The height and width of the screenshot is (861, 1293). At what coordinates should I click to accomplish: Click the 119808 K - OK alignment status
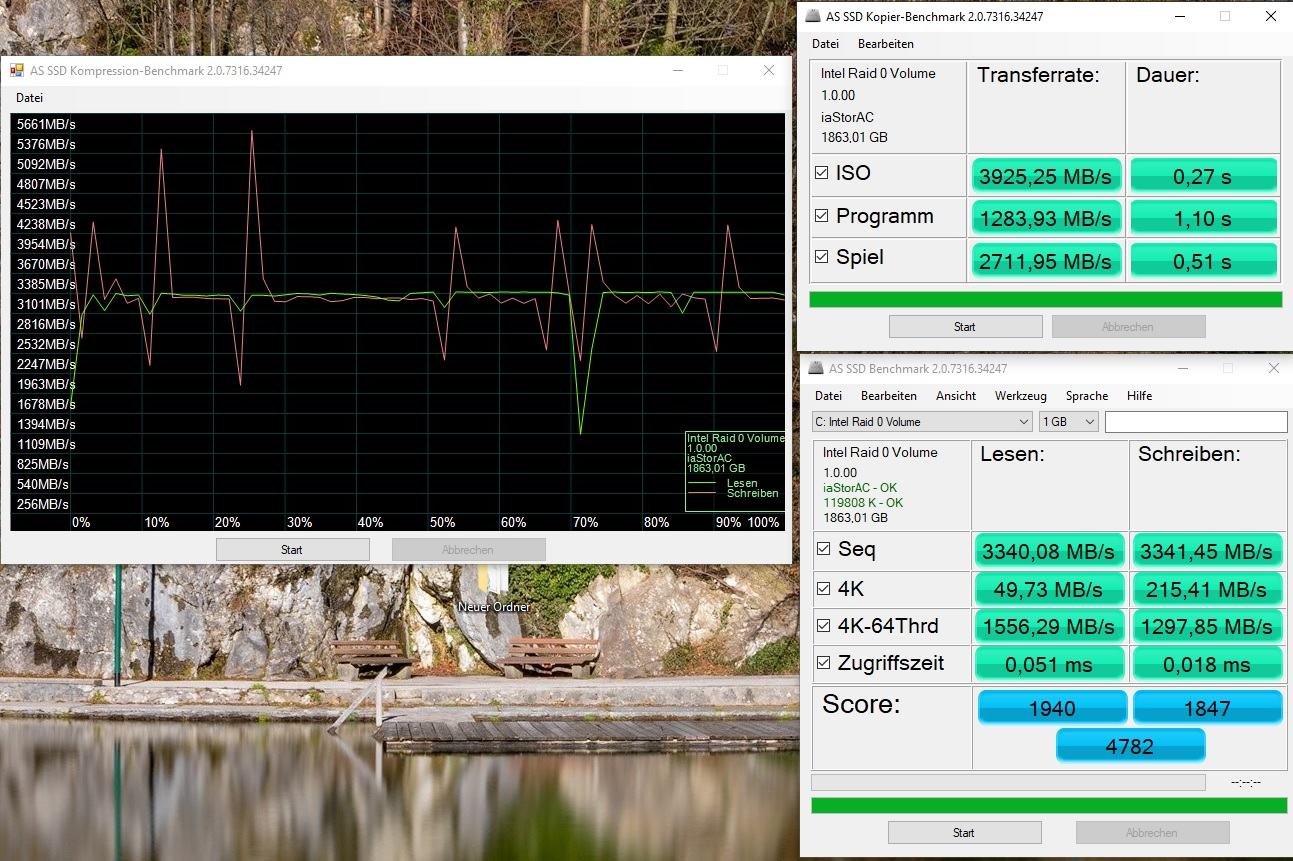pyautogui.click(x=863, y=503)
